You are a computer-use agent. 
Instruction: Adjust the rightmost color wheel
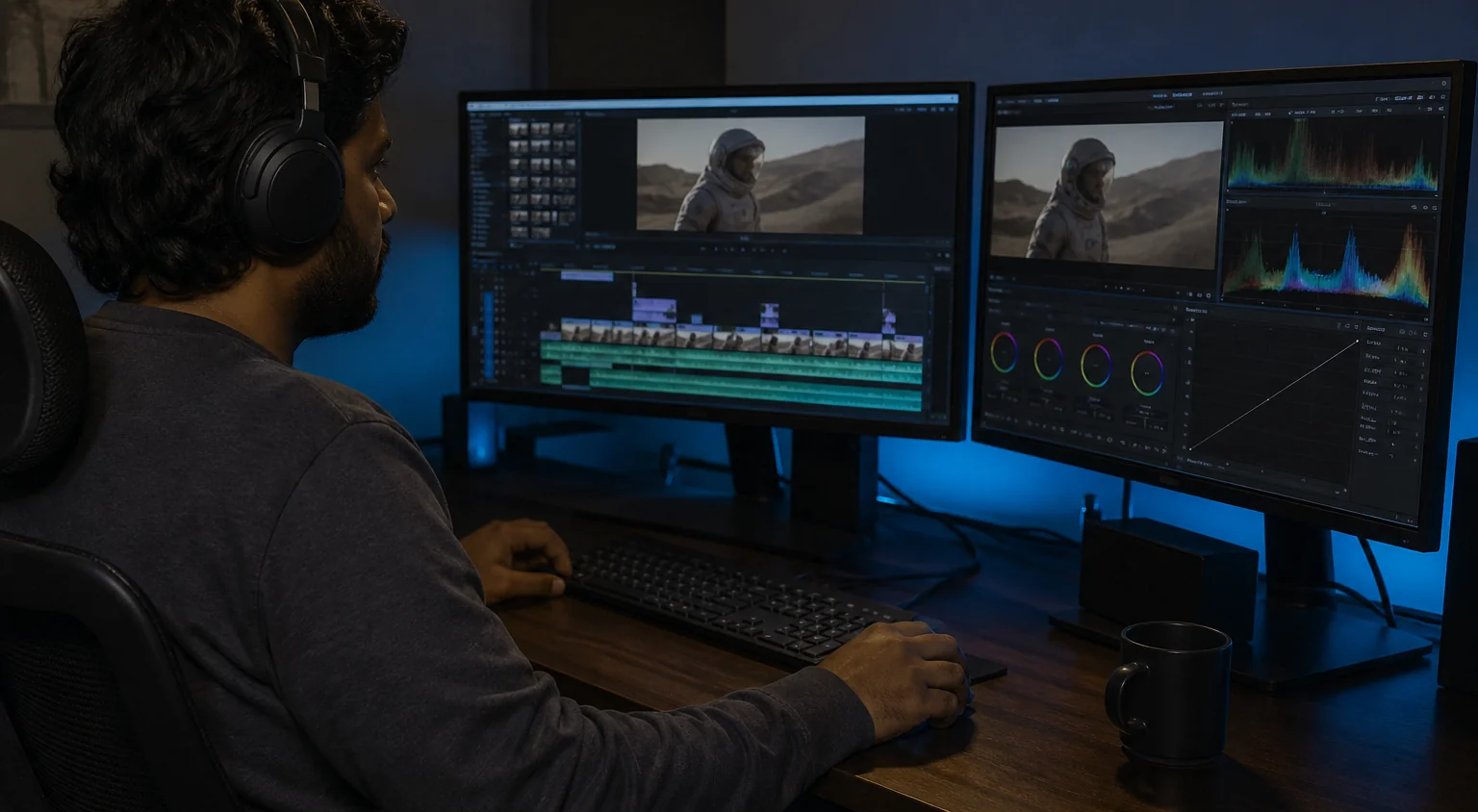[1147, 373]
